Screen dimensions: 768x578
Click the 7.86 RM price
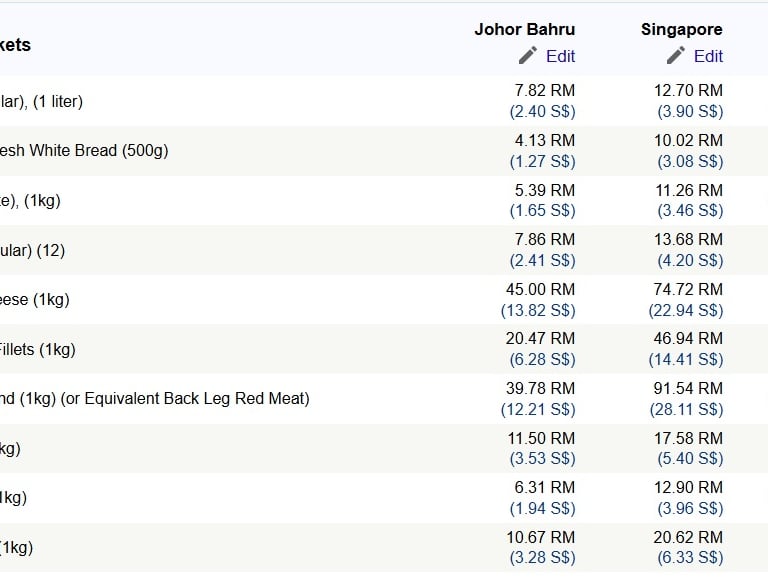coord(545,240)
